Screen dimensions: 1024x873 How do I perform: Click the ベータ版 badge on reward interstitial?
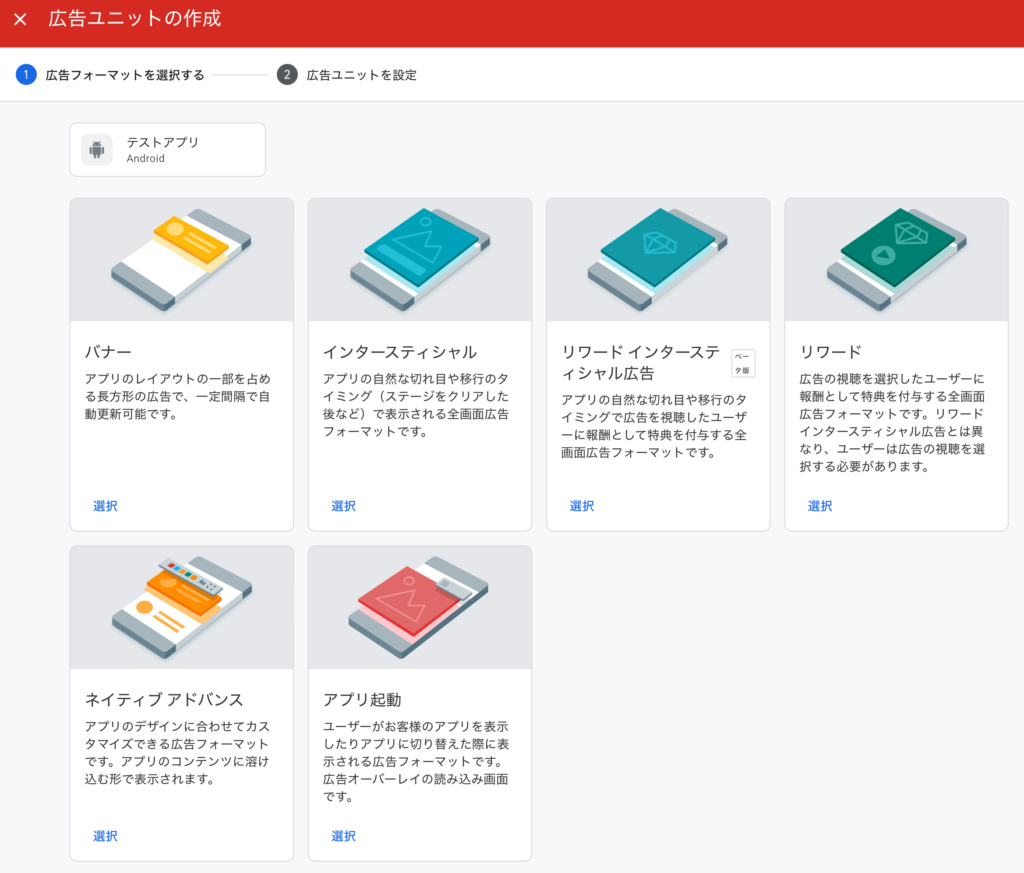click(743, 364)
